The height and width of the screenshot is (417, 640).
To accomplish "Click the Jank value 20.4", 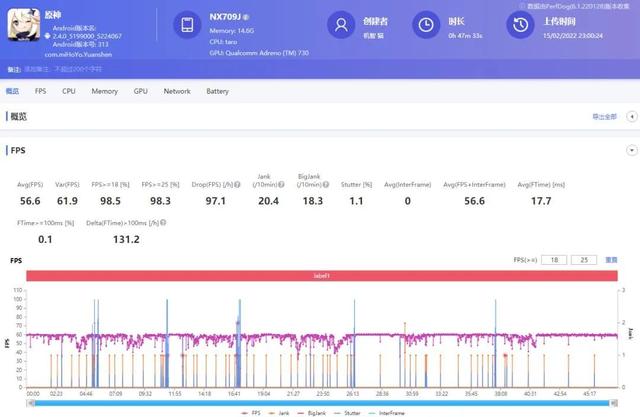I will (268, 201).
